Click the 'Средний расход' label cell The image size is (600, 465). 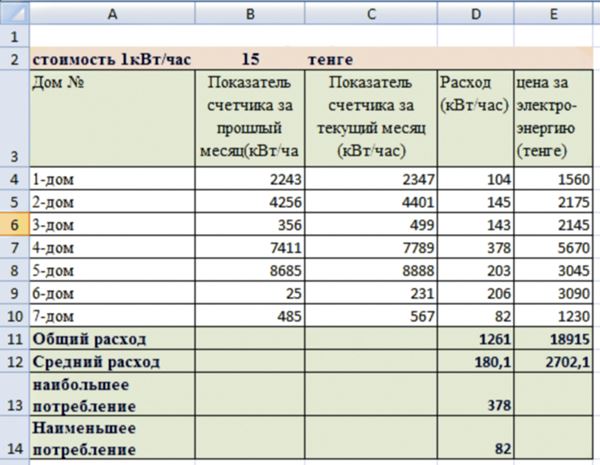tap(112, 361)
